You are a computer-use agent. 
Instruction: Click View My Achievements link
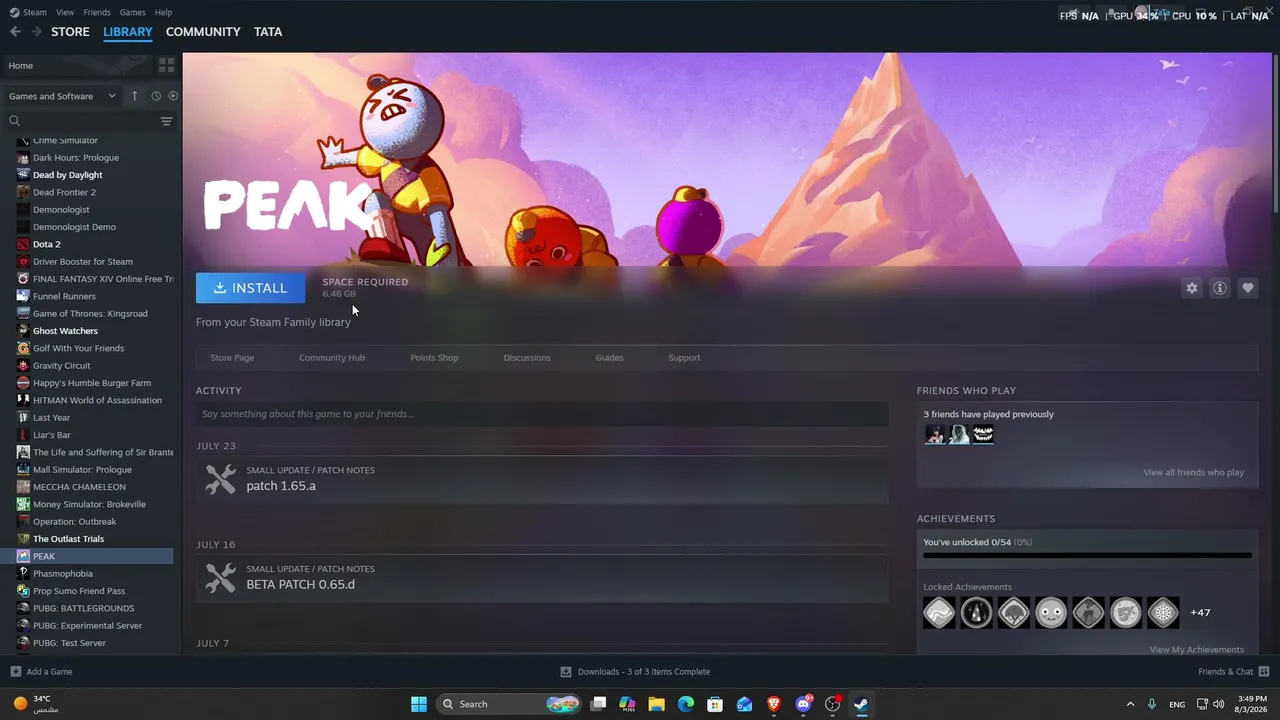tap(1197, 650)
